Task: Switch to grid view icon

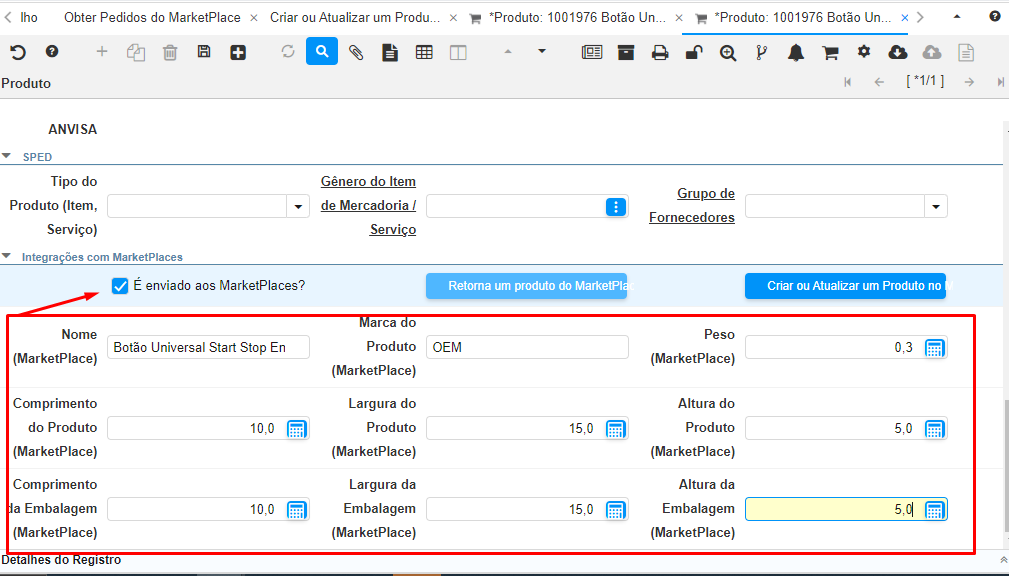Action: (x=424, y=52)
